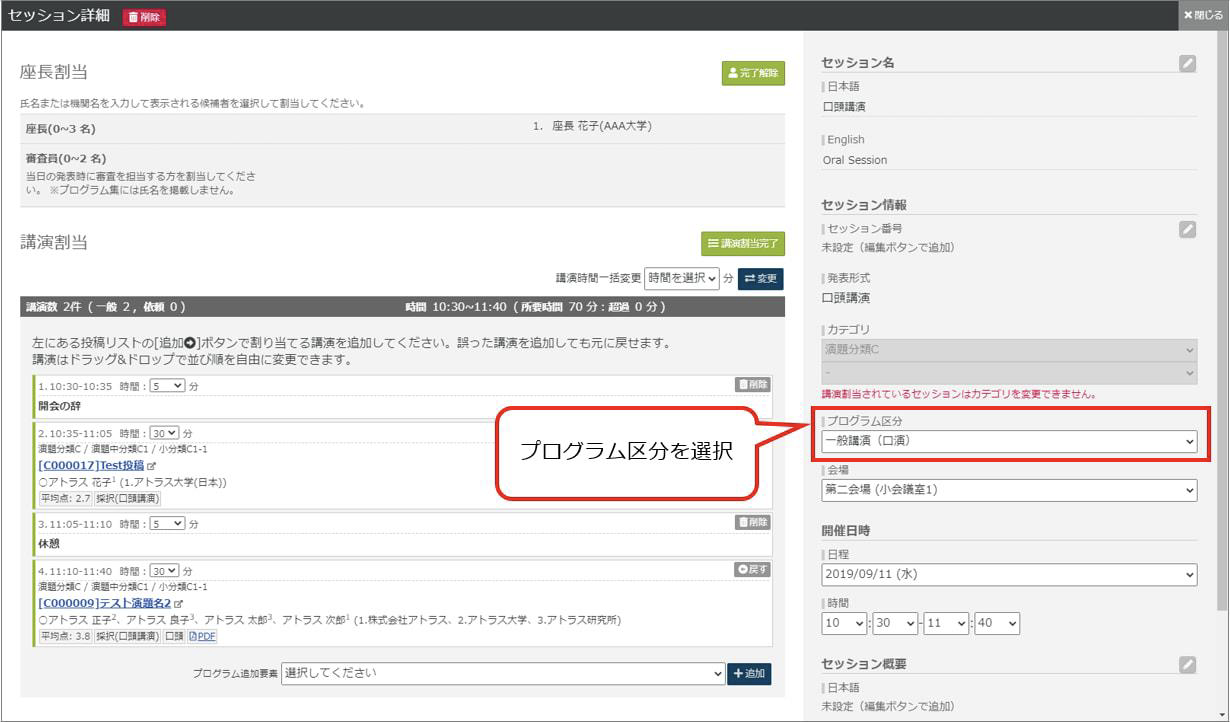Click the blue 変更 time change button
Screen dimensions: 1230x722
point(760,279)
